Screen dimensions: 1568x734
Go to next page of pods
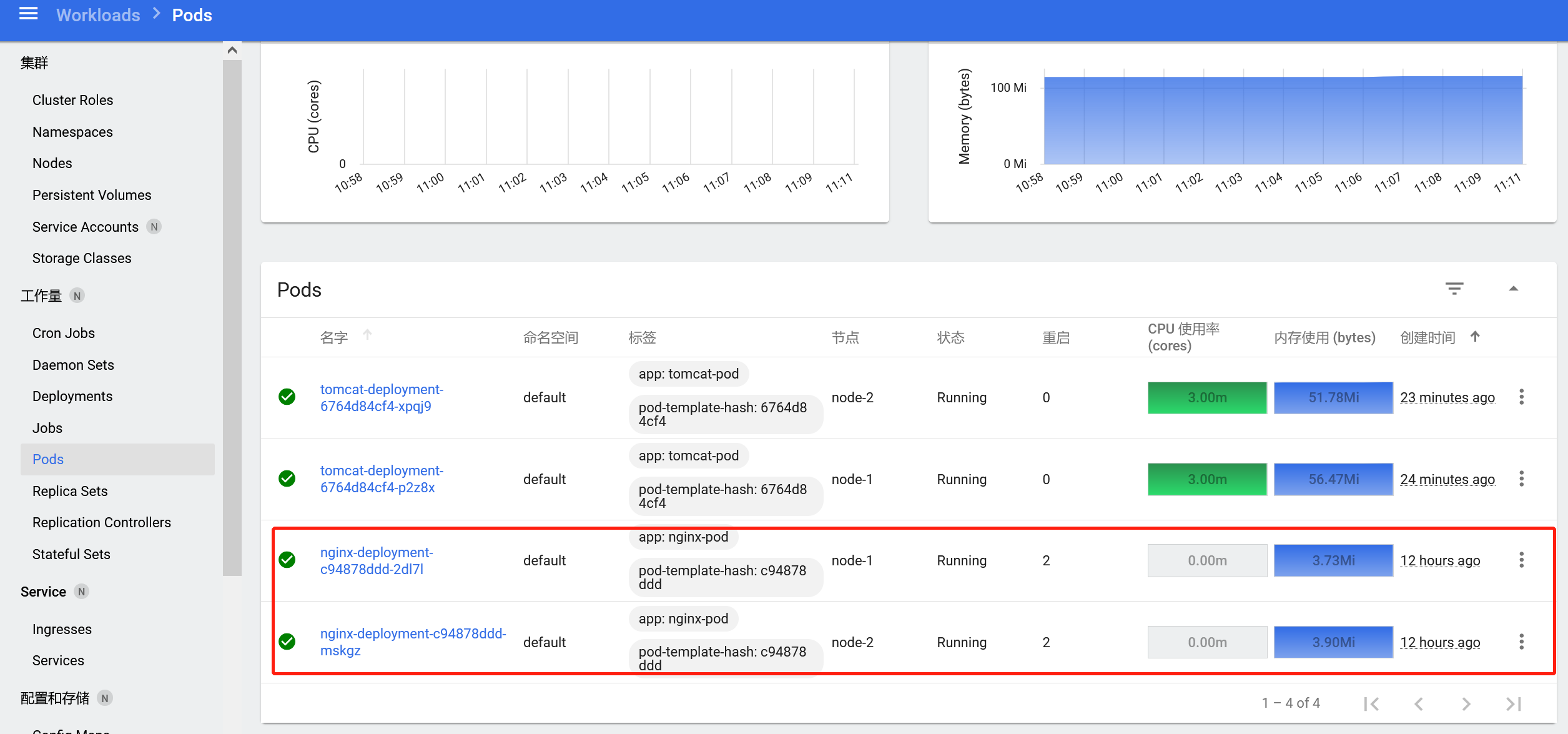[x=1466, y=704]
